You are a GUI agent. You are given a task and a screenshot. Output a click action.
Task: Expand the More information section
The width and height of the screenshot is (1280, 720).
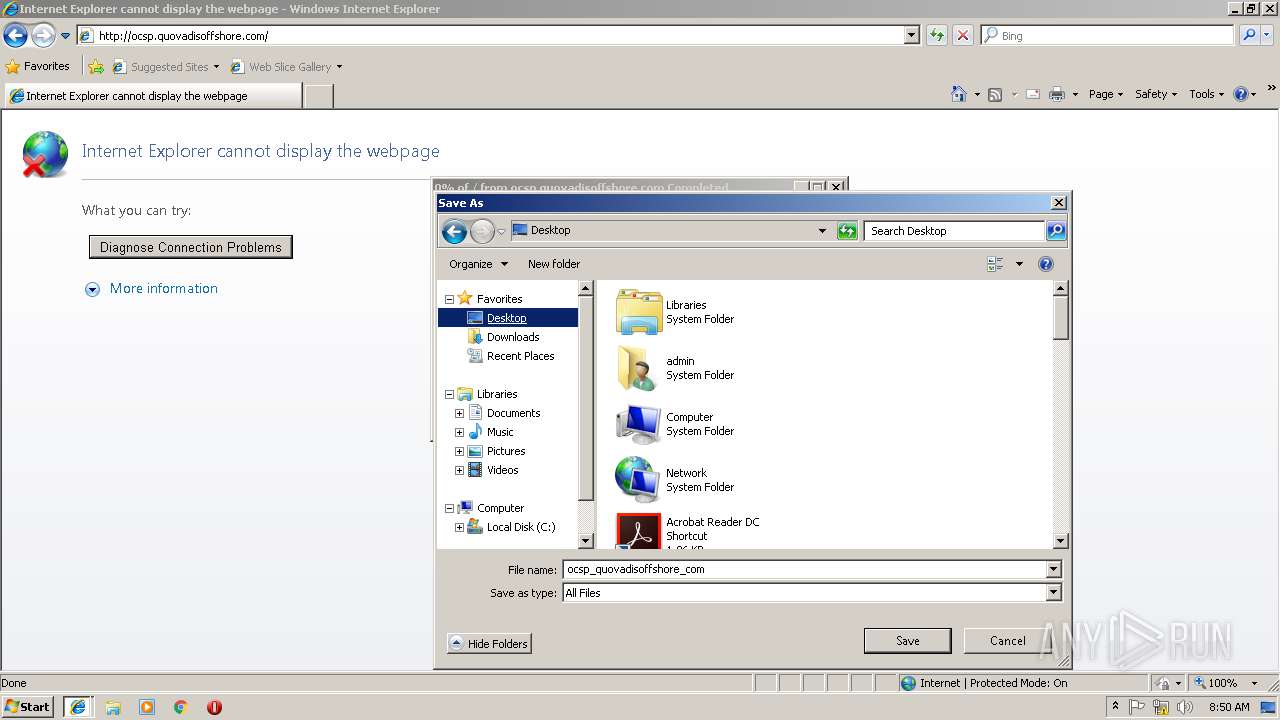[x=151, y=289]
